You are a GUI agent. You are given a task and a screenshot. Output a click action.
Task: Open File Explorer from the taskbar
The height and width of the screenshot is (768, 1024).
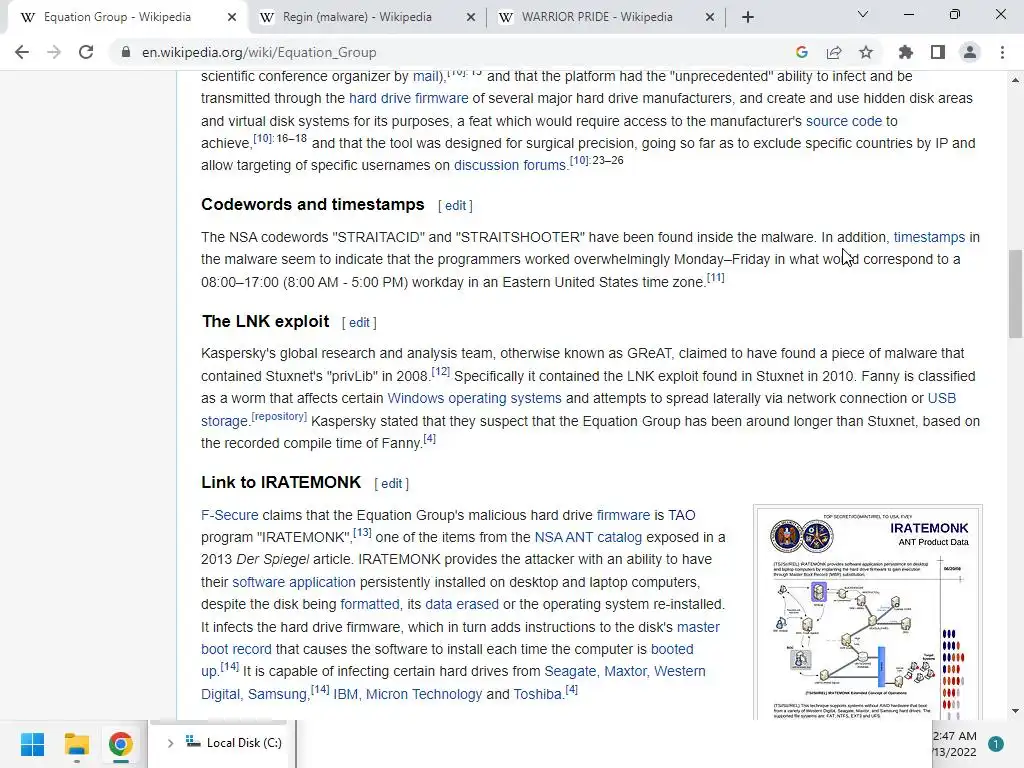pyautogui.click(x=76, y=744)
